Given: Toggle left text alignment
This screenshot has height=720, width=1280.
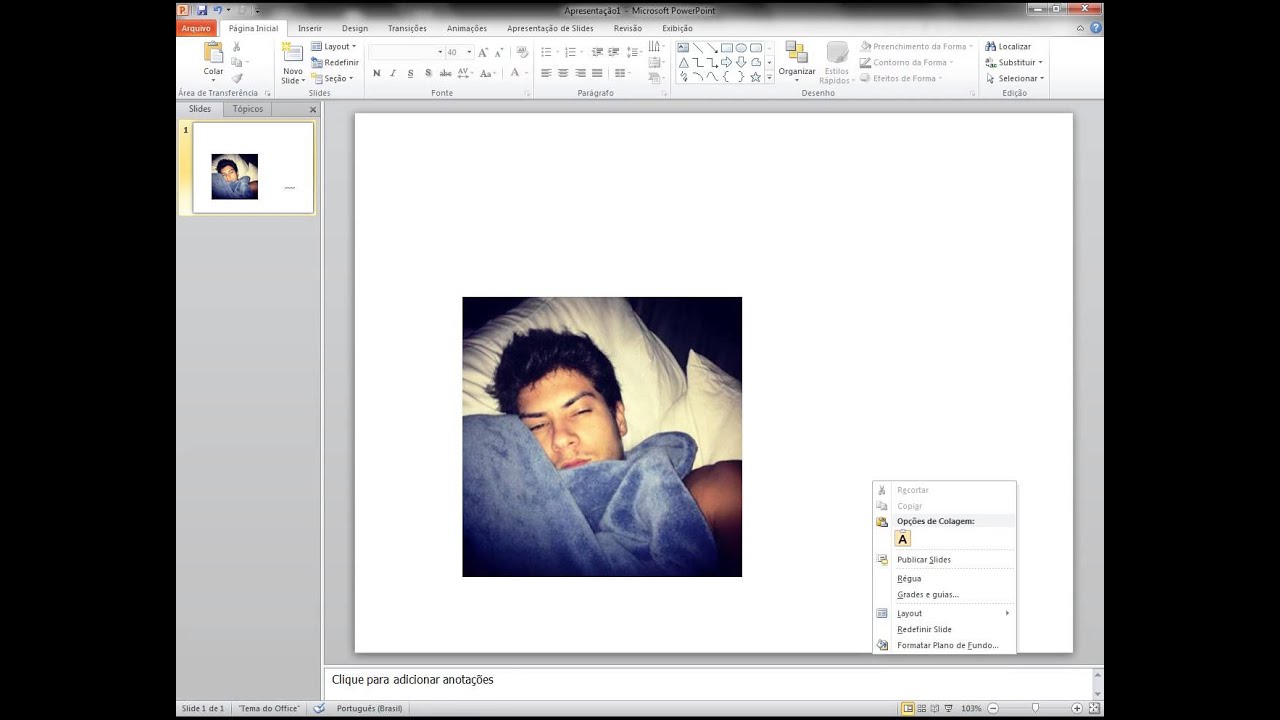Looking at the screenshot, I should [546, 73].
